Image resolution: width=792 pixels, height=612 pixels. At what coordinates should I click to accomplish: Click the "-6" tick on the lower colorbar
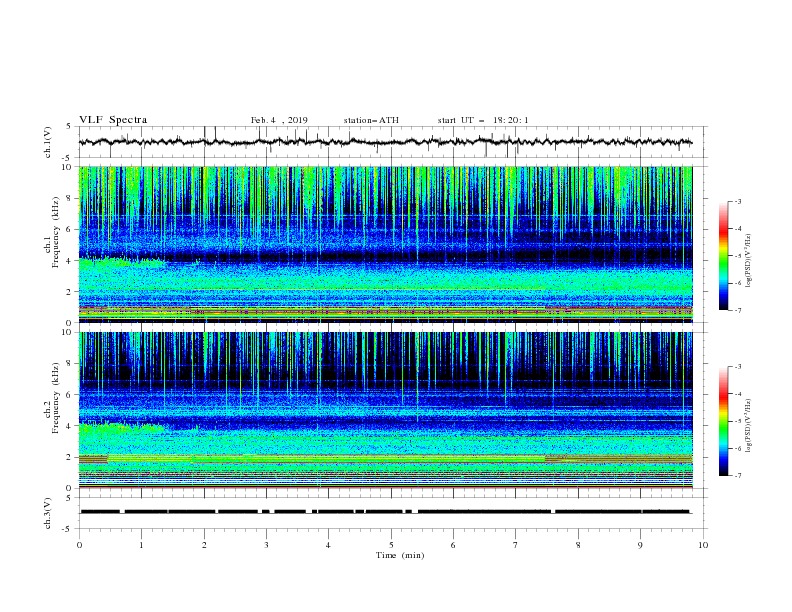[737, 448]
